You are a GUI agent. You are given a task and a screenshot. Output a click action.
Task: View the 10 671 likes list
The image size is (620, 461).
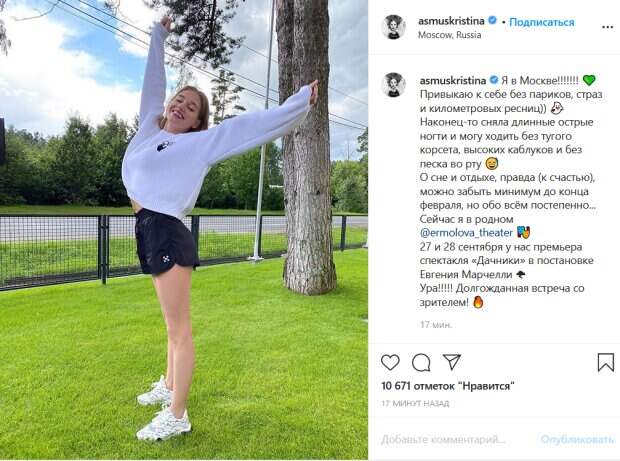(448, 386)
